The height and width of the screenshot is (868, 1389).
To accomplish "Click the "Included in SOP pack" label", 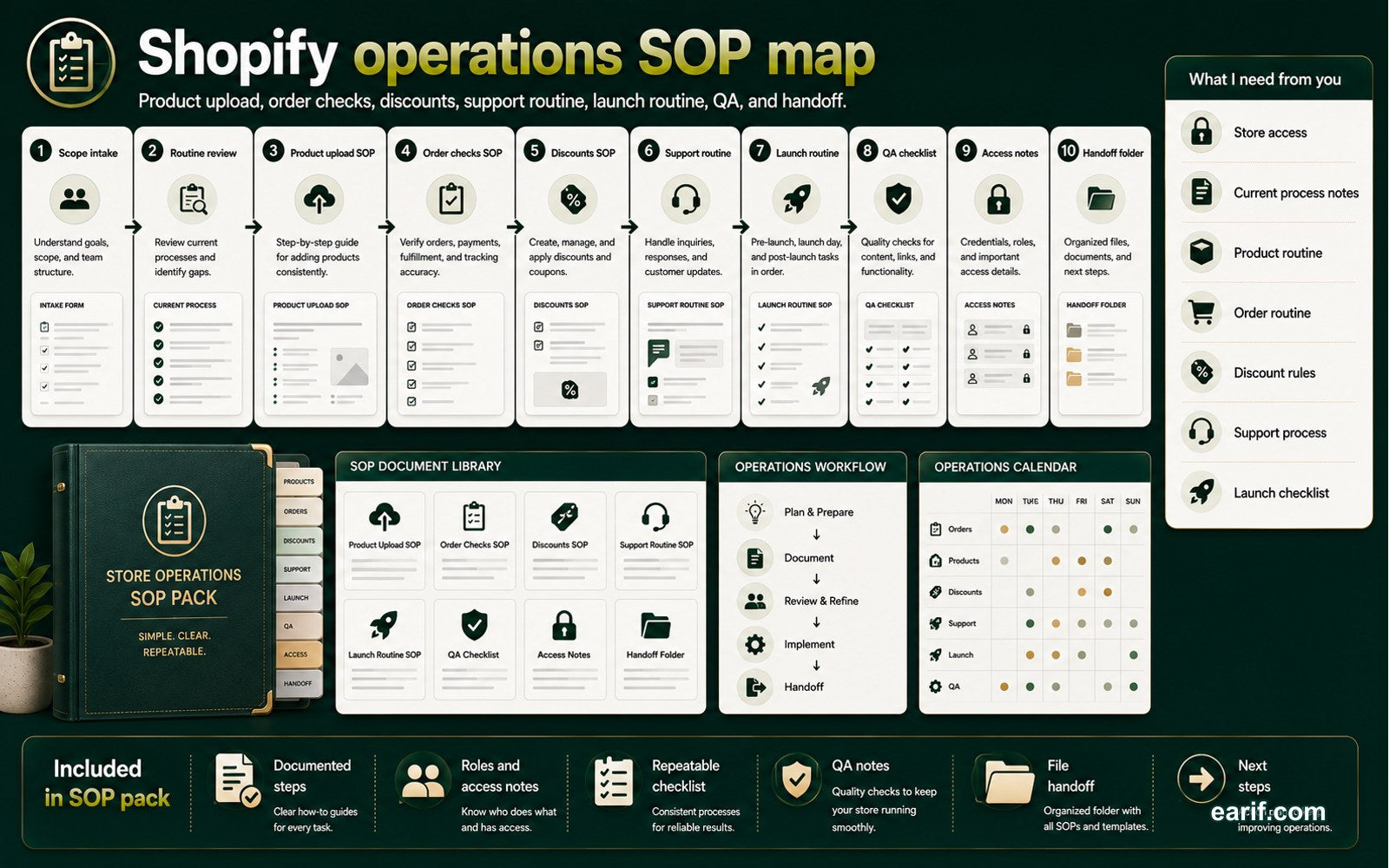I will (107, 783).
